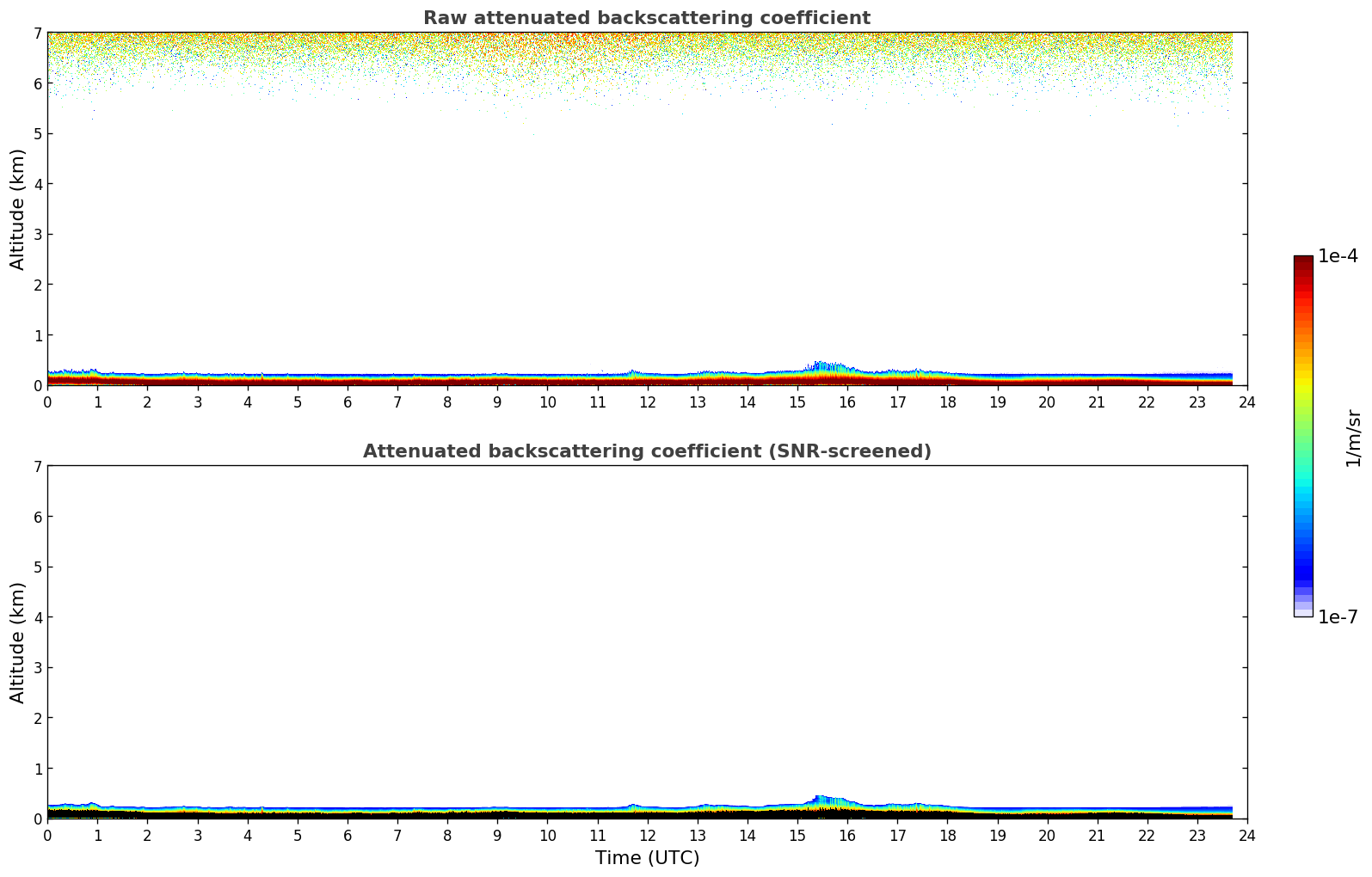The width and height of the screenshot is (1372, 877).
Task: Click the bottom plot's "Altitude (km)" label
Action: tap(18, 642)
